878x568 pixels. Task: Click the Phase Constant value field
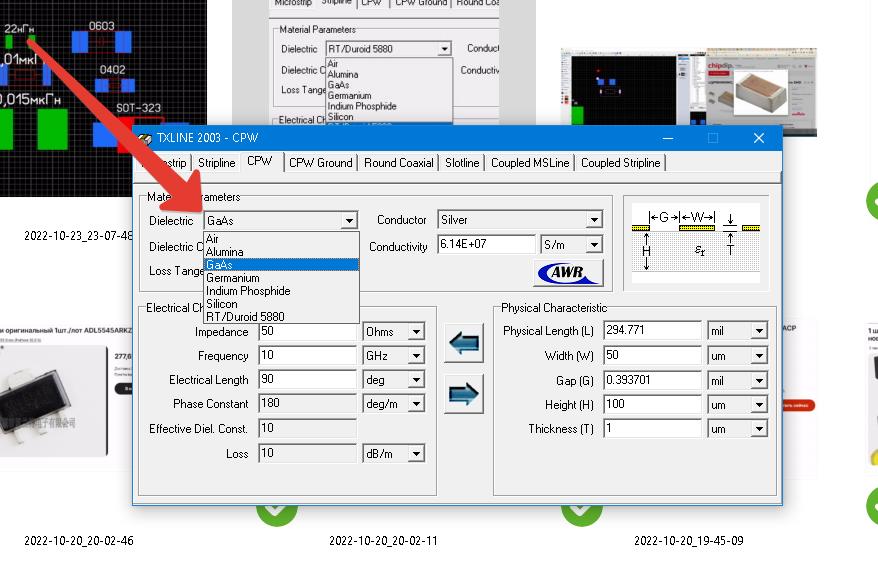point(307,404)
